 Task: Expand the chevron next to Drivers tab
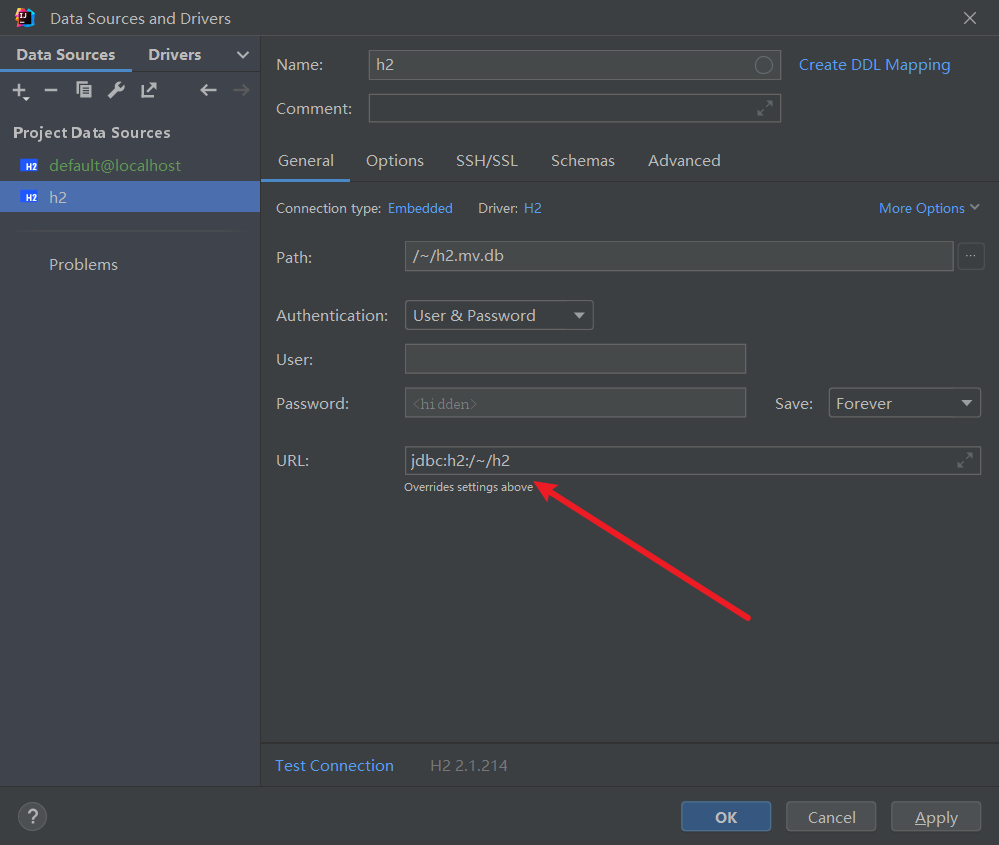click(243, 55)
